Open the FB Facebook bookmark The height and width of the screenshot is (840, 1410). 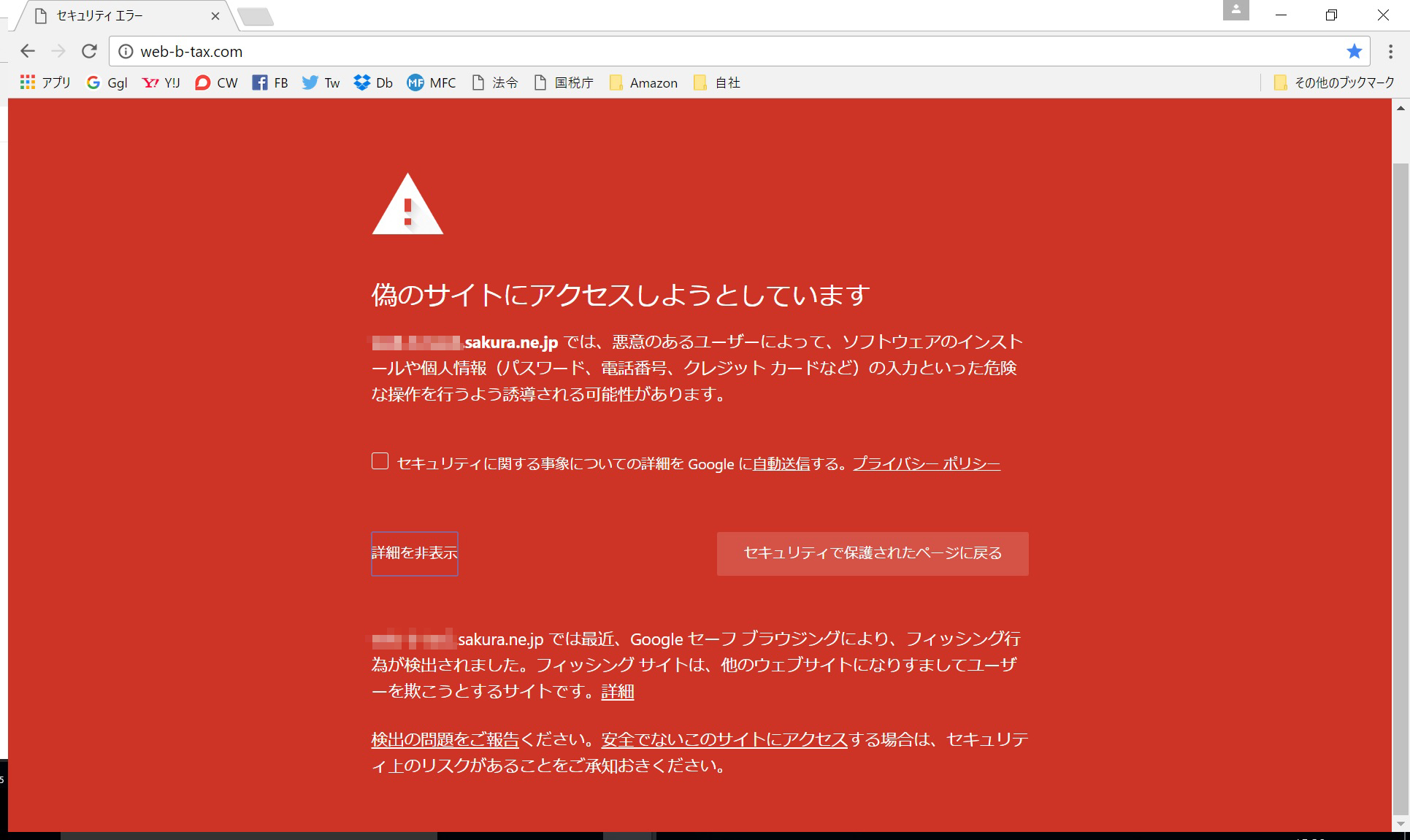[x=271, y=82]
